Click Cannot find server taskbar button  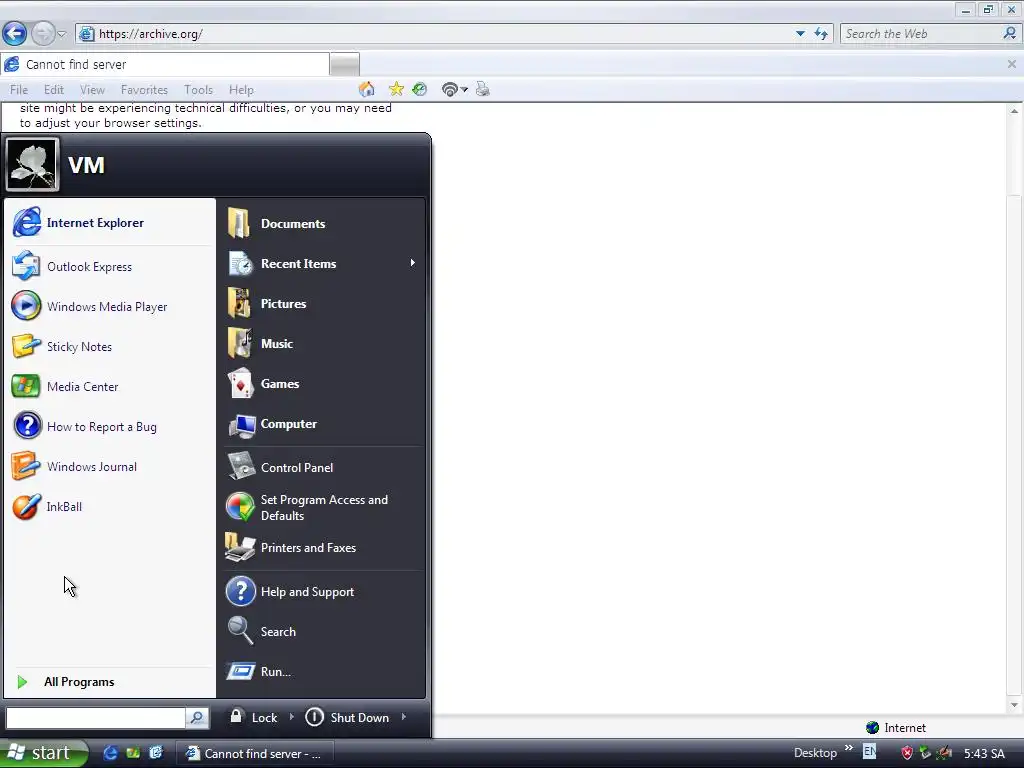(255, 754)
